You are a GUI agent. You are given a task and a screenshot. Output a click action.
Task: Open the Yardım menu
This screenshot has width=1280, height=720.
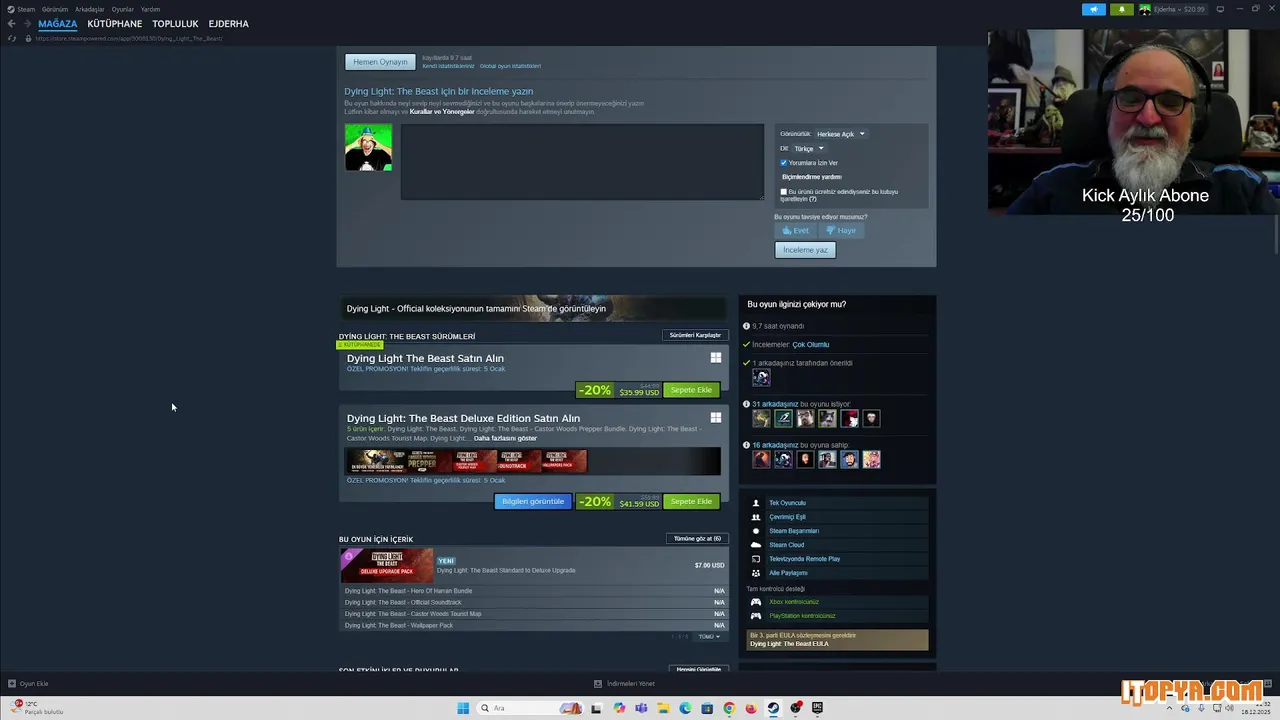coord(150,9)
